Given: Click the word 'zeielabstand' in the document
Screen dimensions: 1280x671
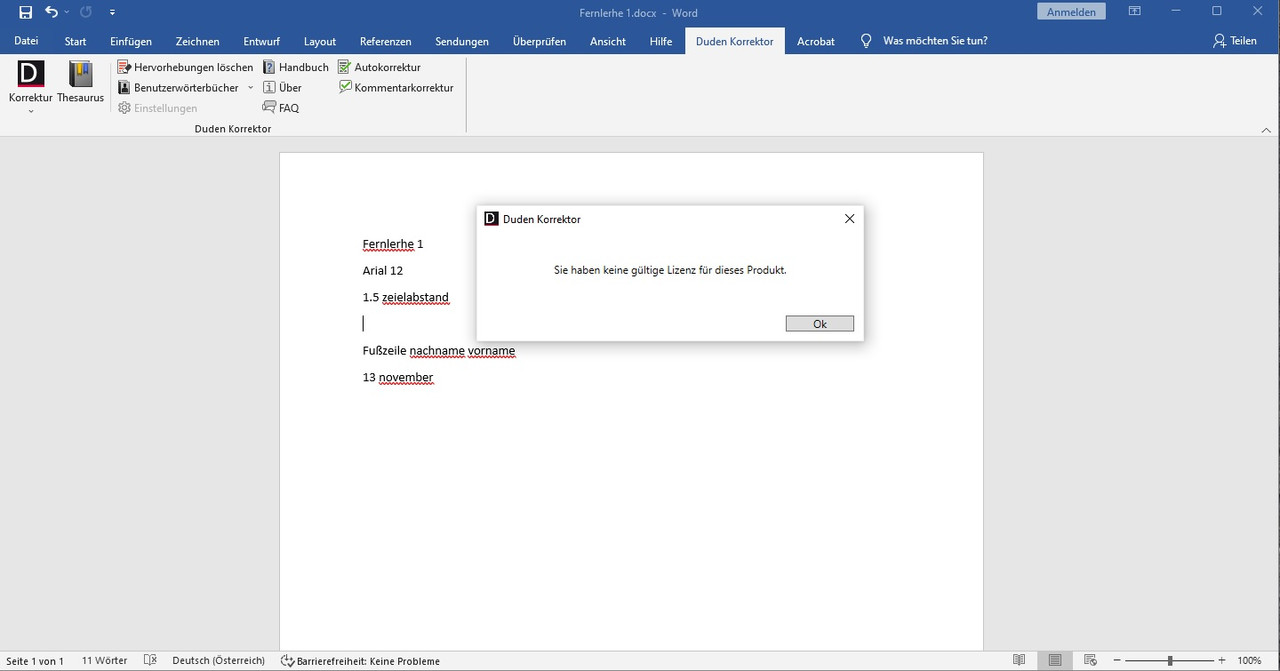Looking at the screenshot, I should click(415, 297).
